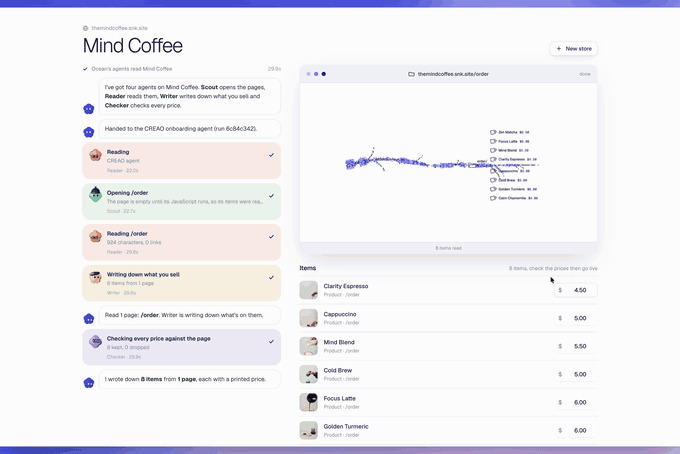The image size is (680, 454).
Task: Click the Calm Chamomile cup icon in preview
Action: tap(493, 198)
